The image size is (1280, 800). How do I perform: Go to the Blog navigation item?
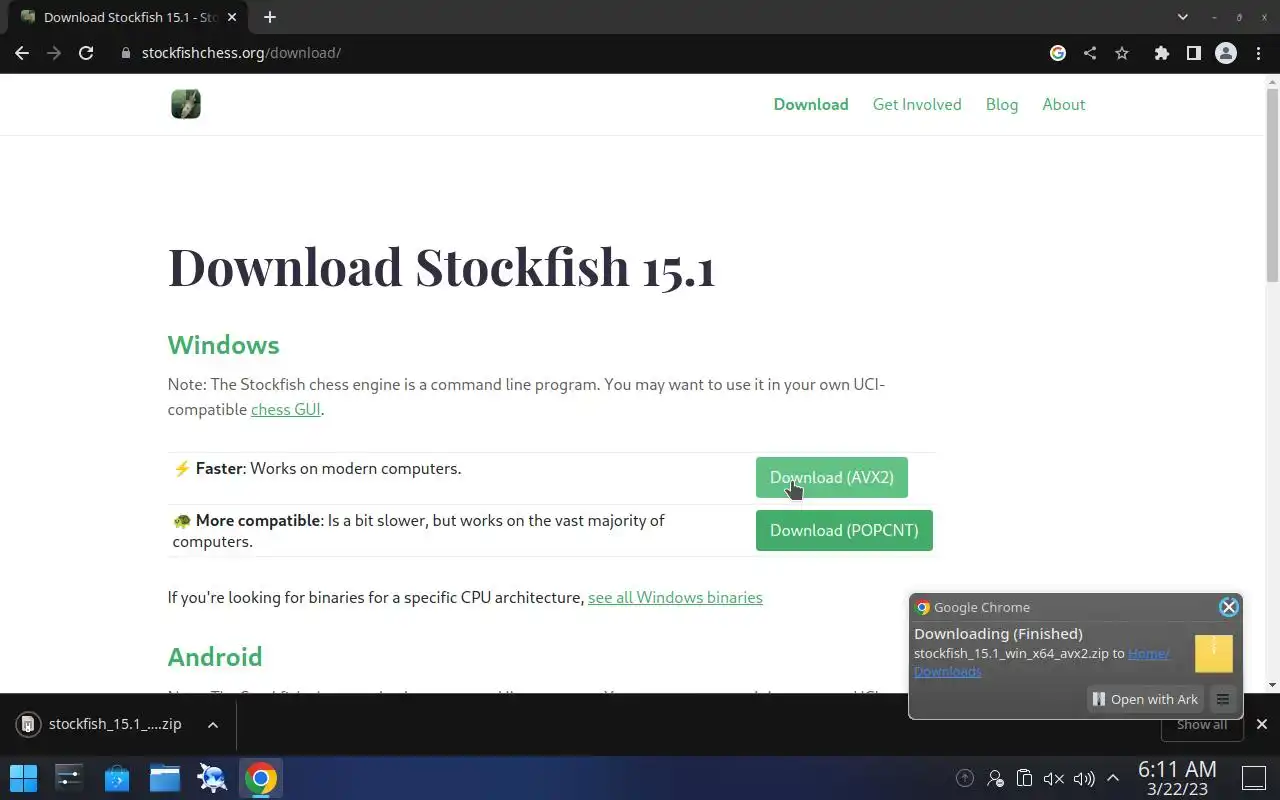(1002, 104)
